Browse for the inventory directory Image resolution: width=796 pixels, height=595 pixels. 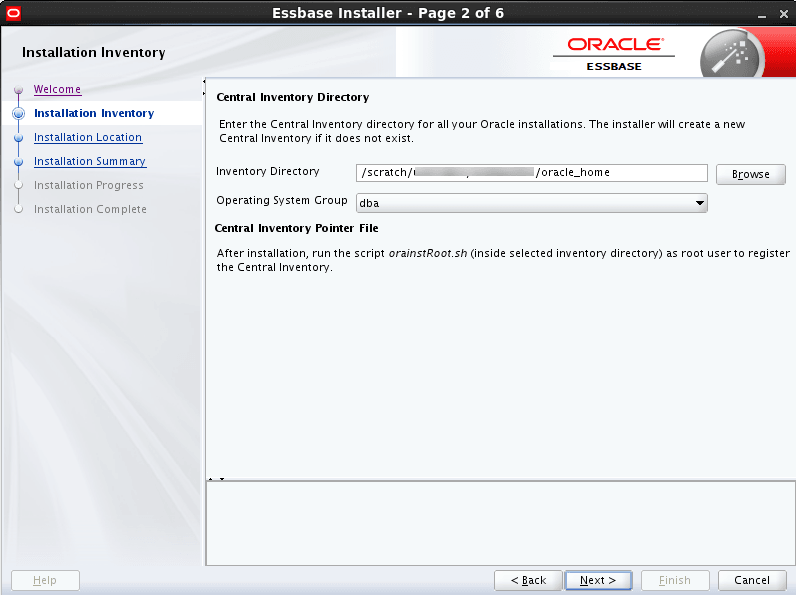(x=750, y=174)
